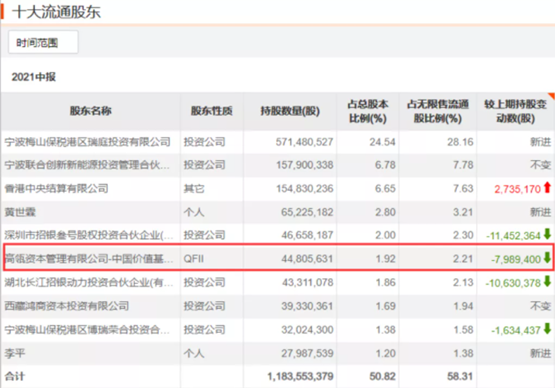Click the red up arrow beside 2,735,170

pos(547,187)
